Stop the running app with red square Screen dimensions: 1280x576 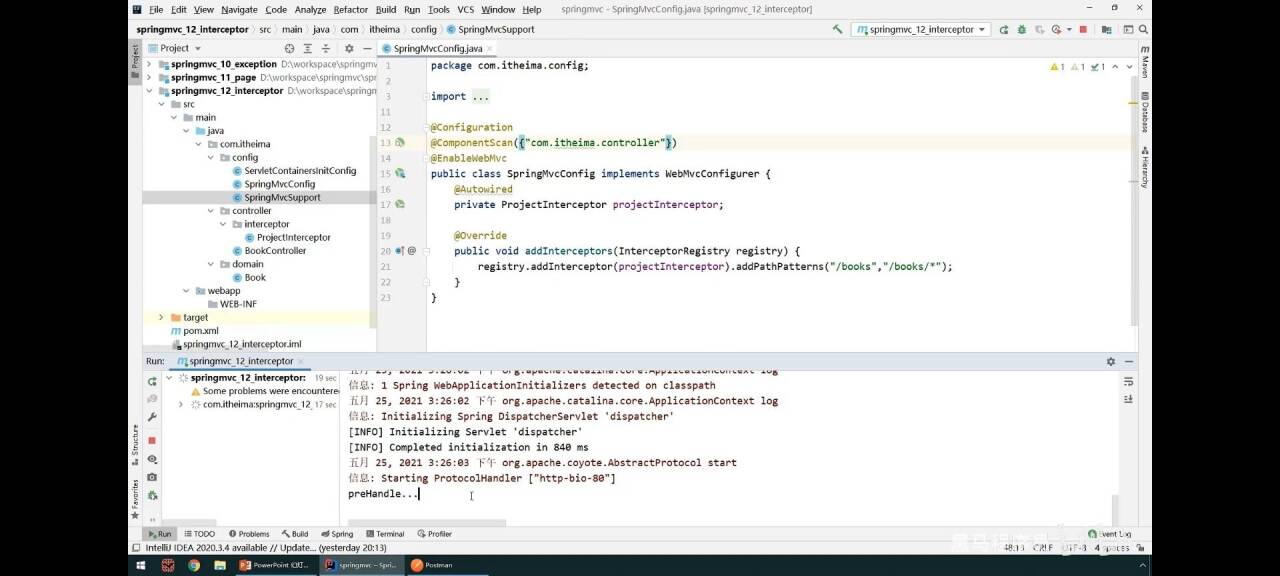pyautogui.click(x=1083, y=30)
